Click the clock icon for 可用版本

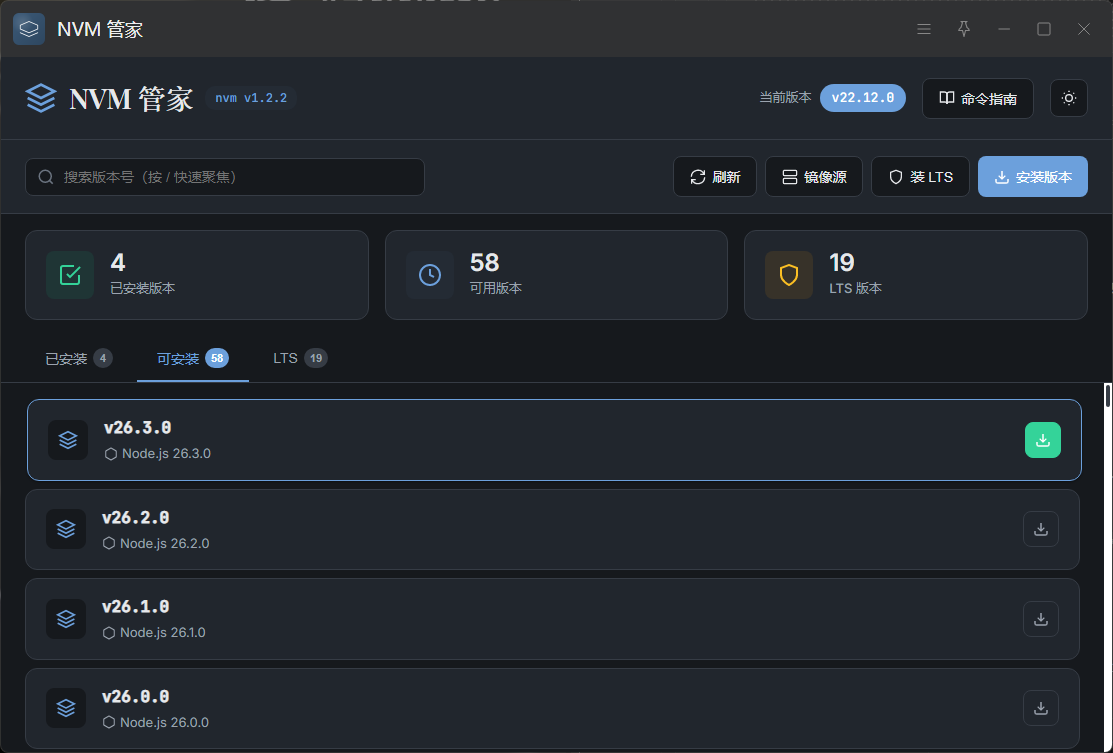429,275
